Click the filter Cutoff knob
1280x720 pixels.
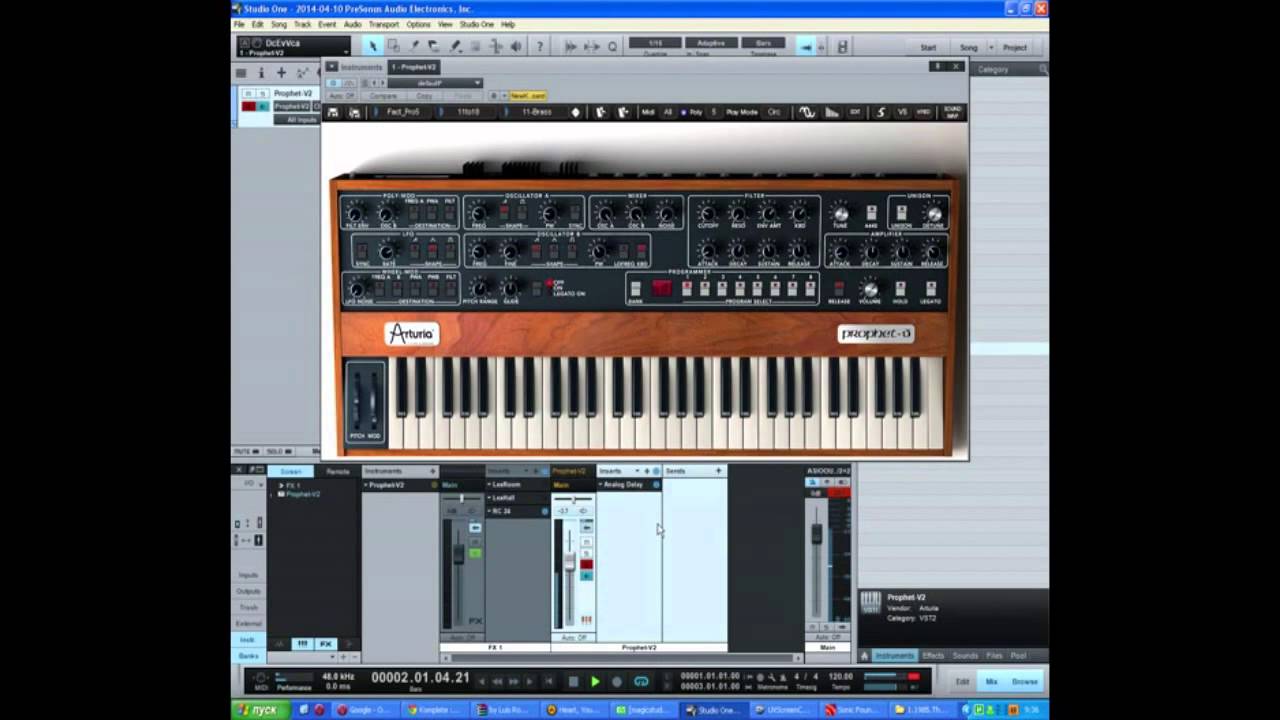pyautogui.click(x=708, y=214)
